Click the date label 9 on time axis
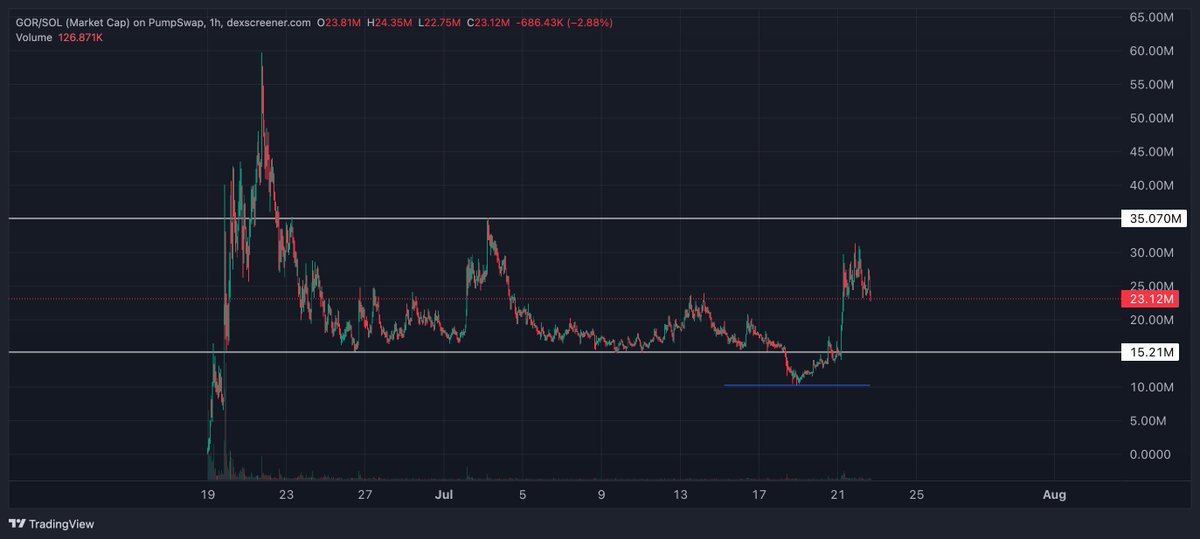 601,495
